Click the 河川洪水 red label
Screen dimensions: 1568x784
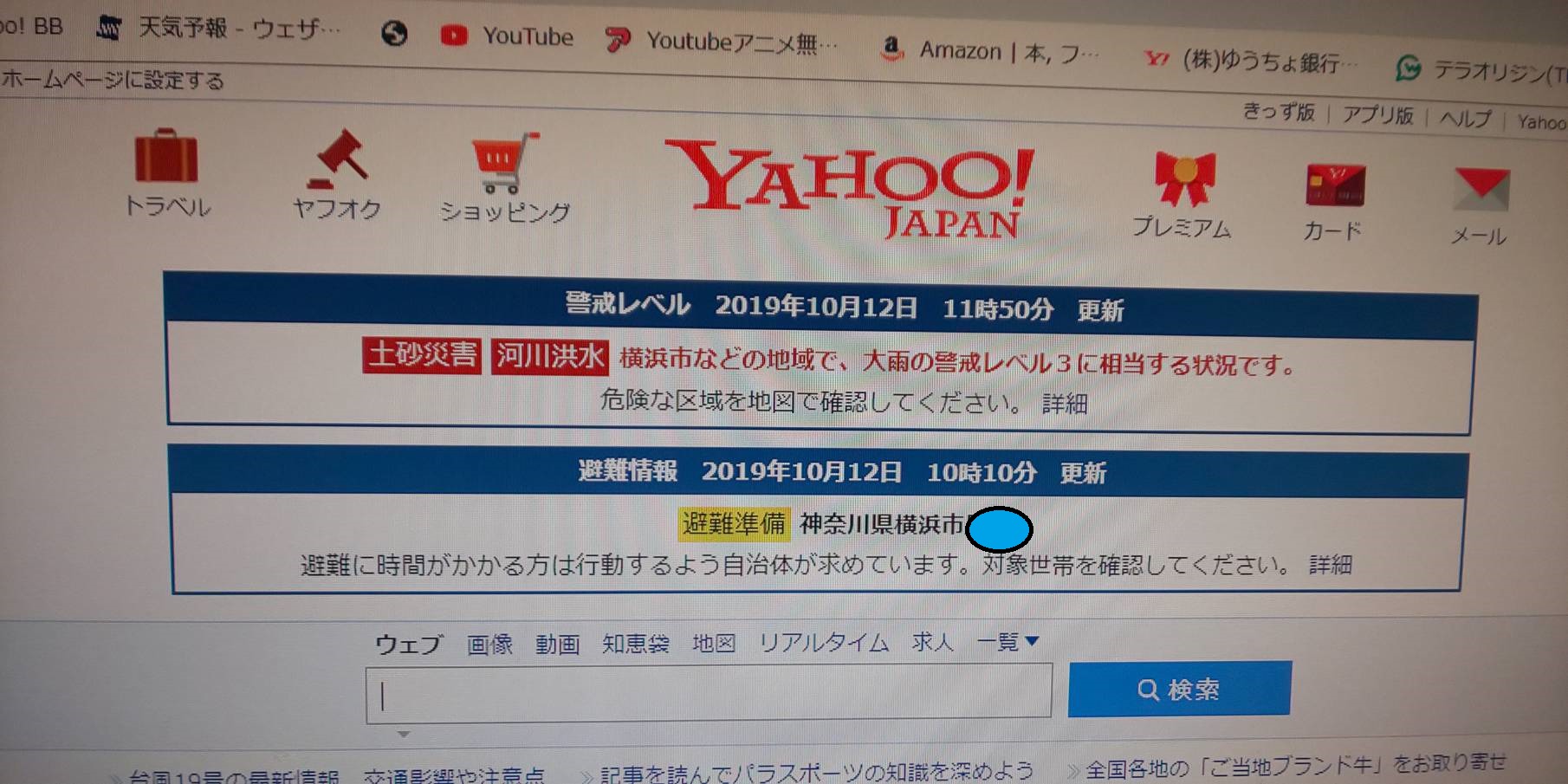tap(550, 356)
